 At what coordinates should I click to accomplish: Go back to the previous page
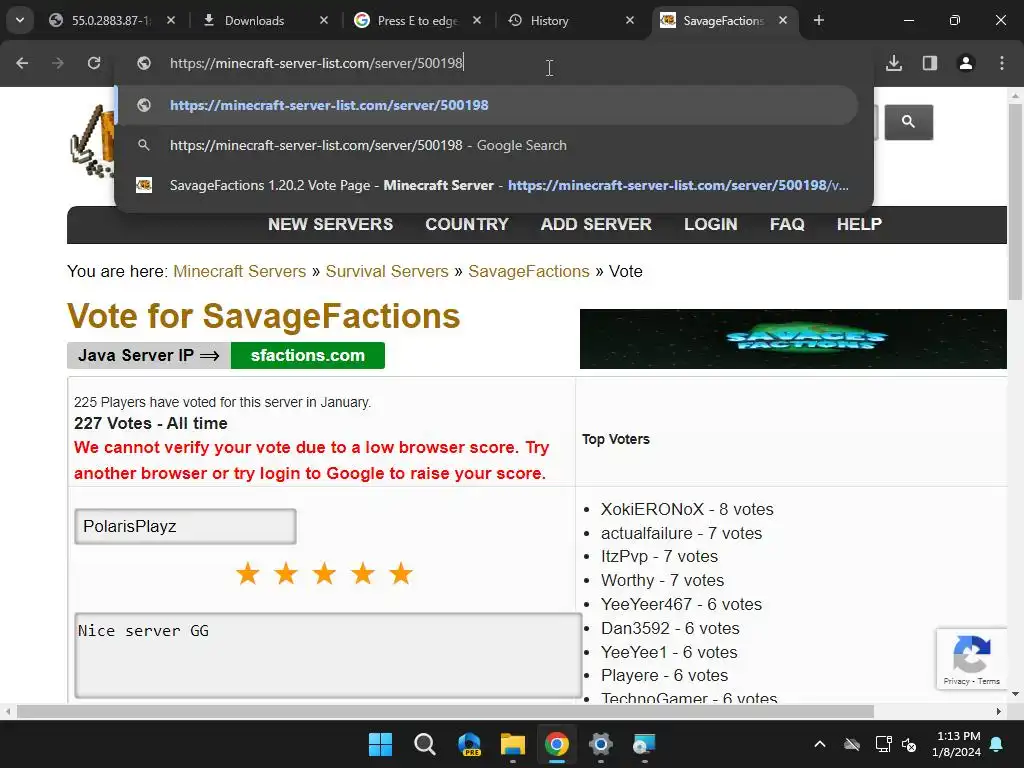22,63
